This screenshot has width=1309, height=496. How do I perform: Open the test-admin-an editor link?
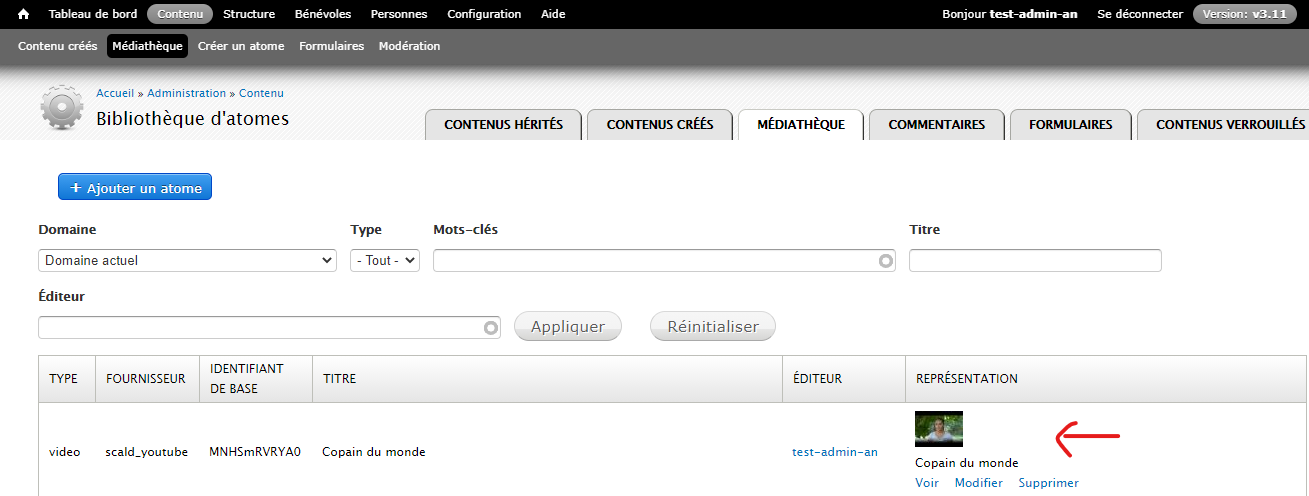tap(835, 452)
